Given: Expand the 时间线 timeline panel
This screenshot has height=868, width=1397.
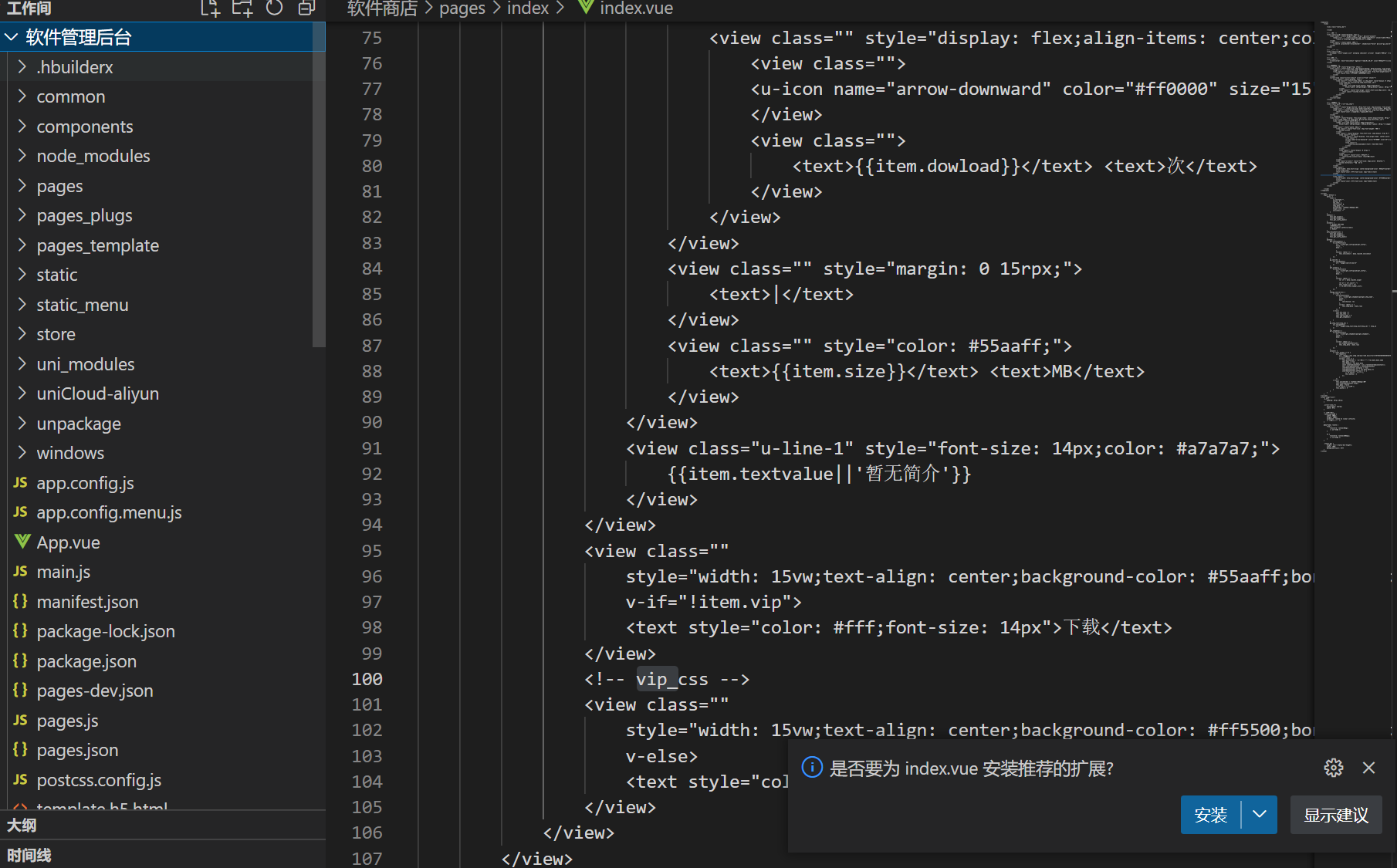Looking at the screenshot, I should coord(162,855).
